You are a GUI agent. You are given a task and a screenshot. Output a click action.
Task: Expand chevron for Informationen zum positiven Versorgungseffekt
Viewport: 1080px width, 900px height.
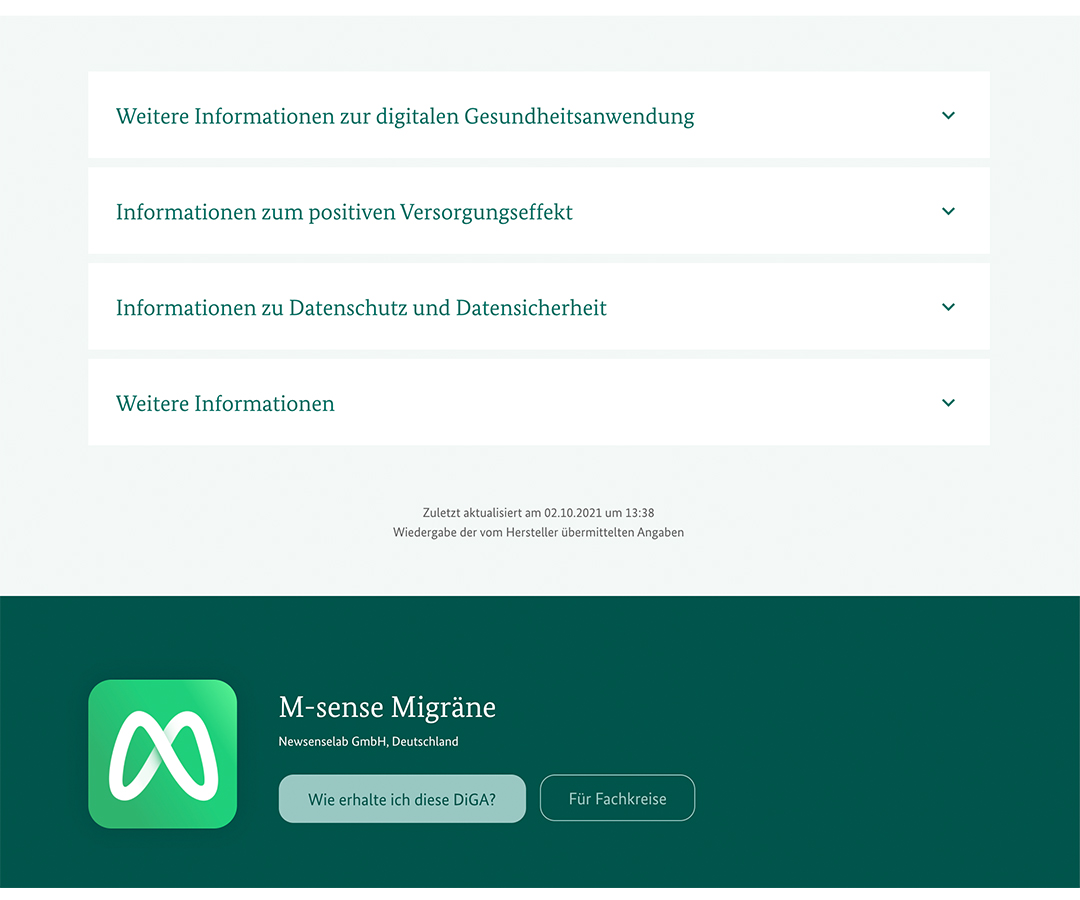[x=948, y=211]
